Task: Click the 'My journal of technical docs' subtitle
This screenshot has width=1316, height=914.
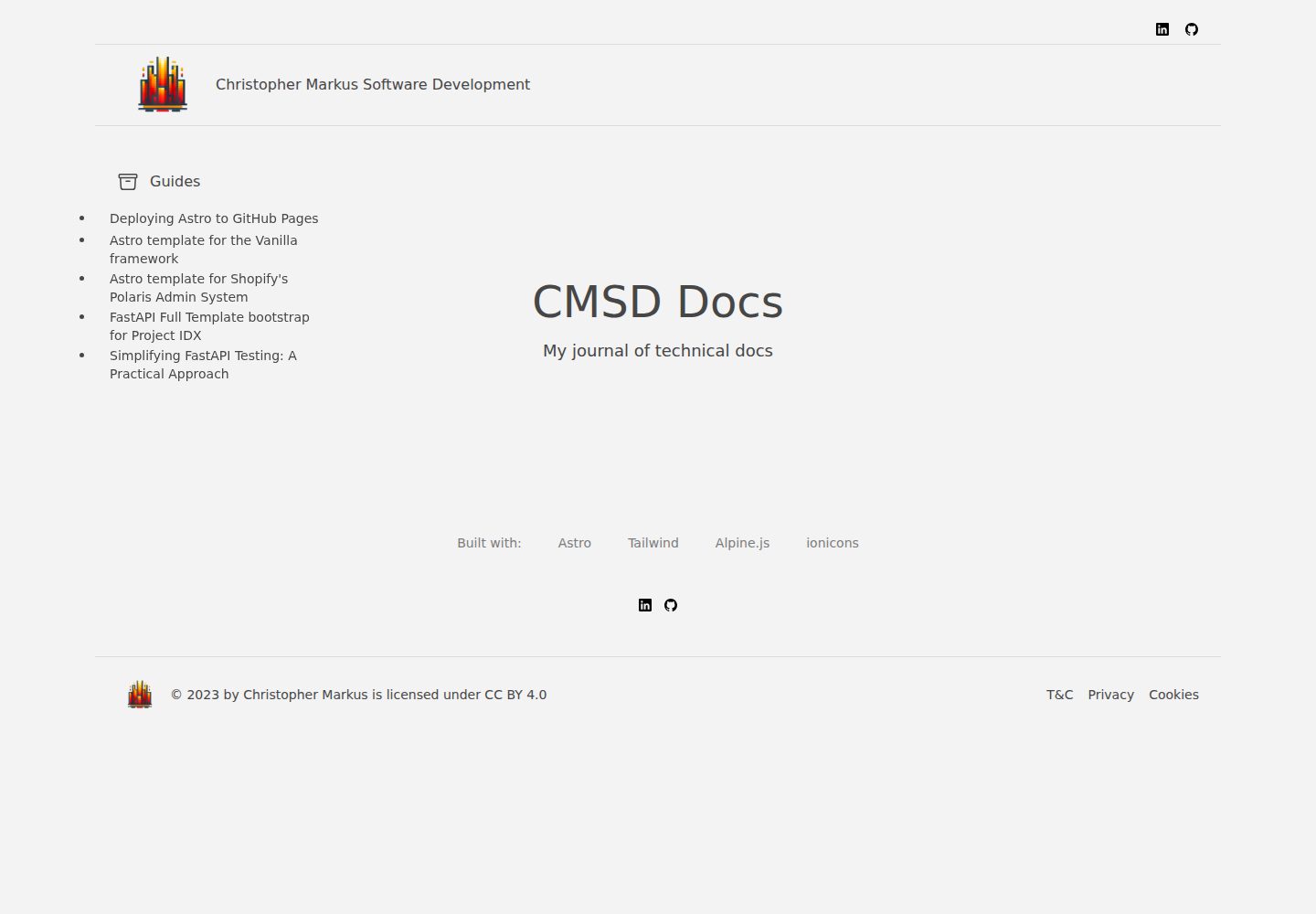Action: pos(658,351)
